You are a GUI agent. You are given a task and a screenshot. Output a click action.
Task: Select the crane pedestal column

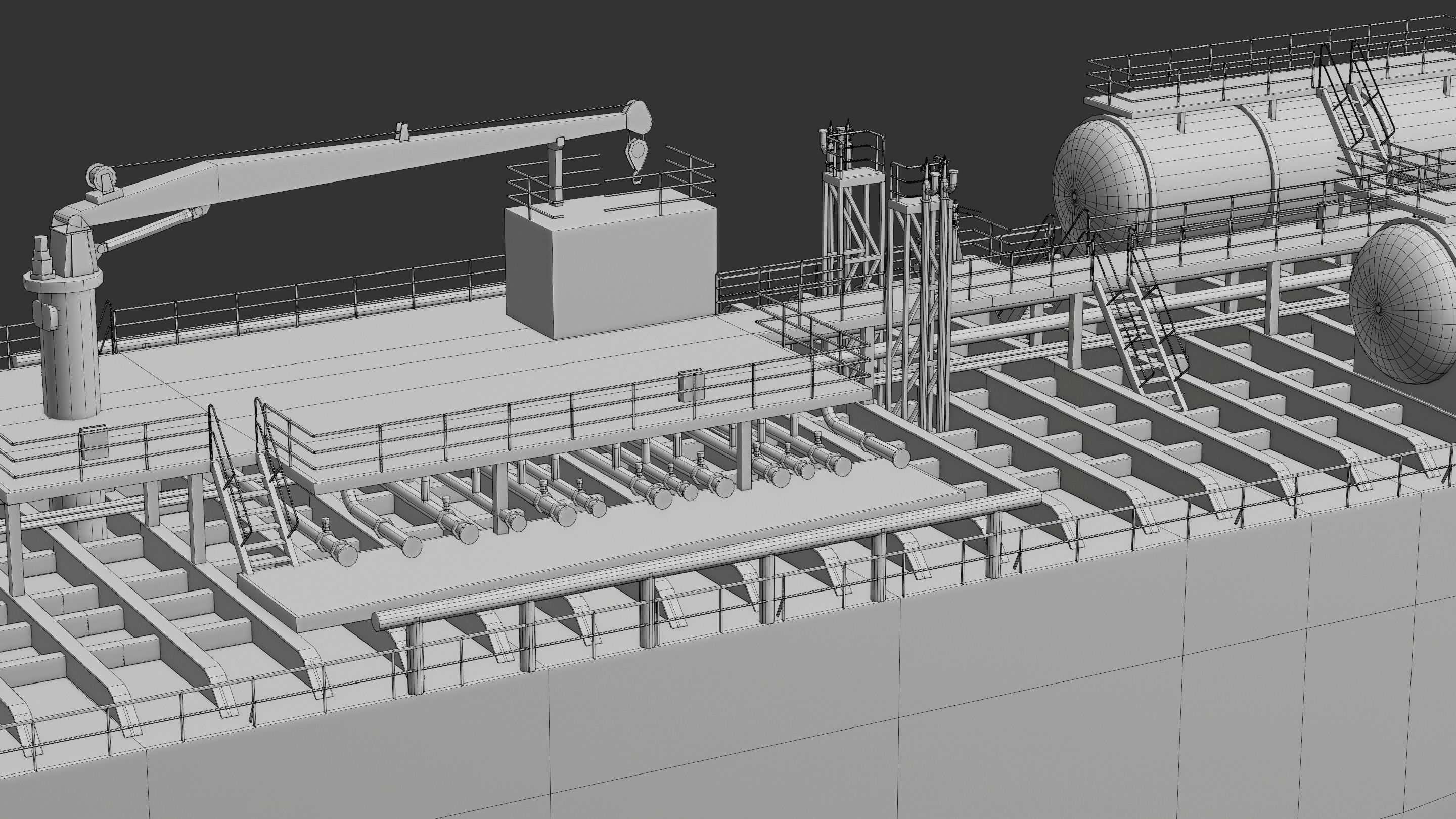click(x=70, y=352)
